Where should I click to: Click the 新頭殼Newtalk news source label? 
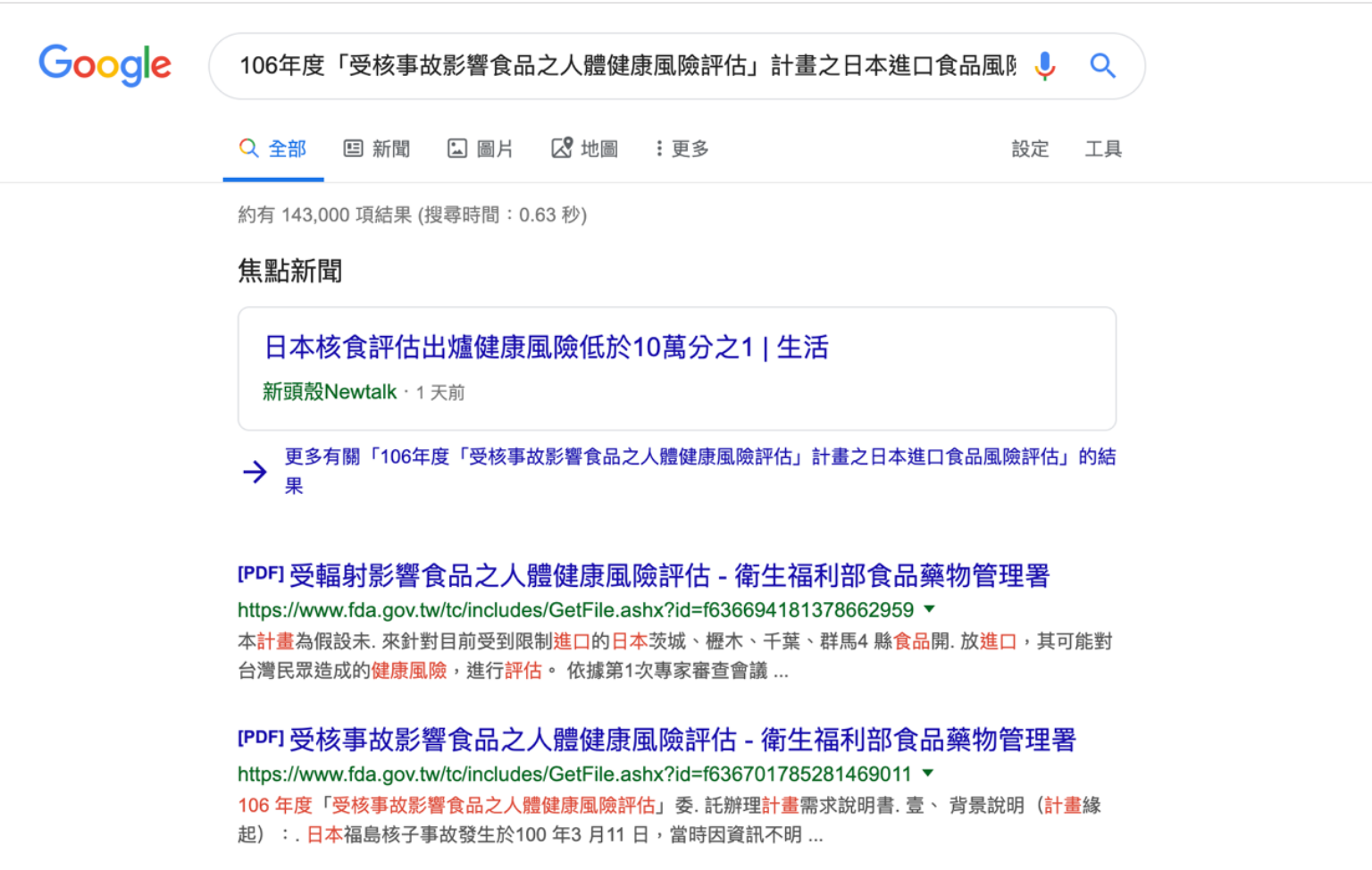[x=330, y=392]
